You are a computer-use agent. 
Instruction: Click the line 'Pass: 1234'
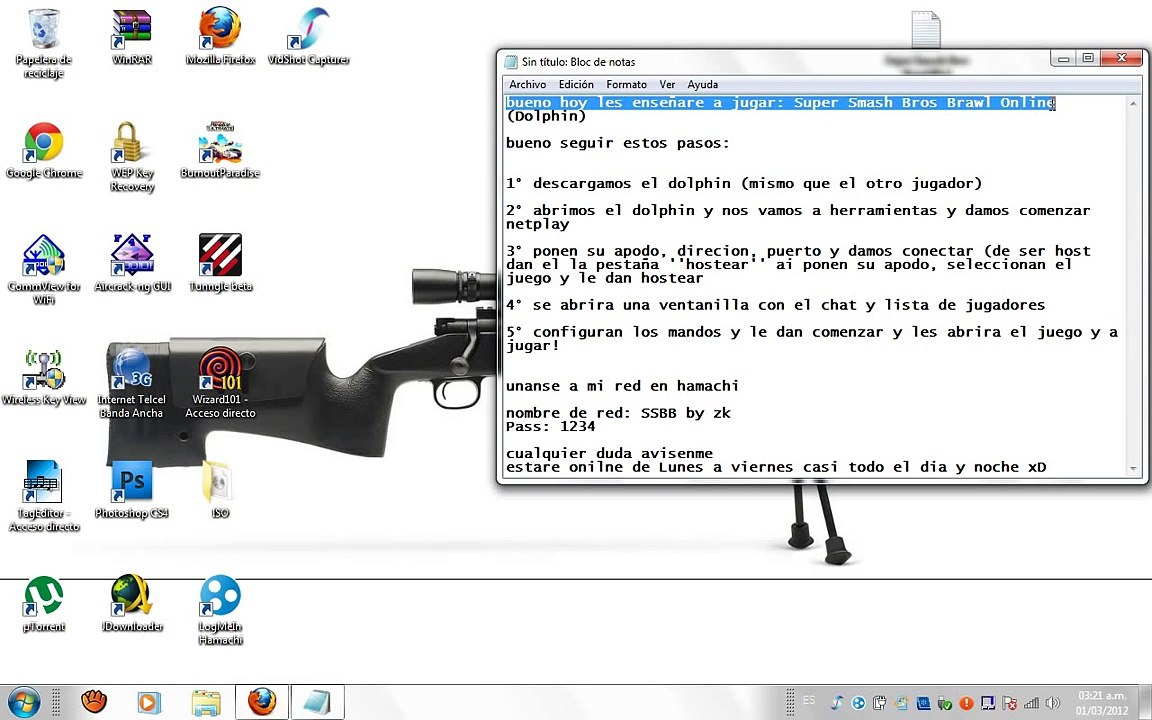click(x=550, y=426)
